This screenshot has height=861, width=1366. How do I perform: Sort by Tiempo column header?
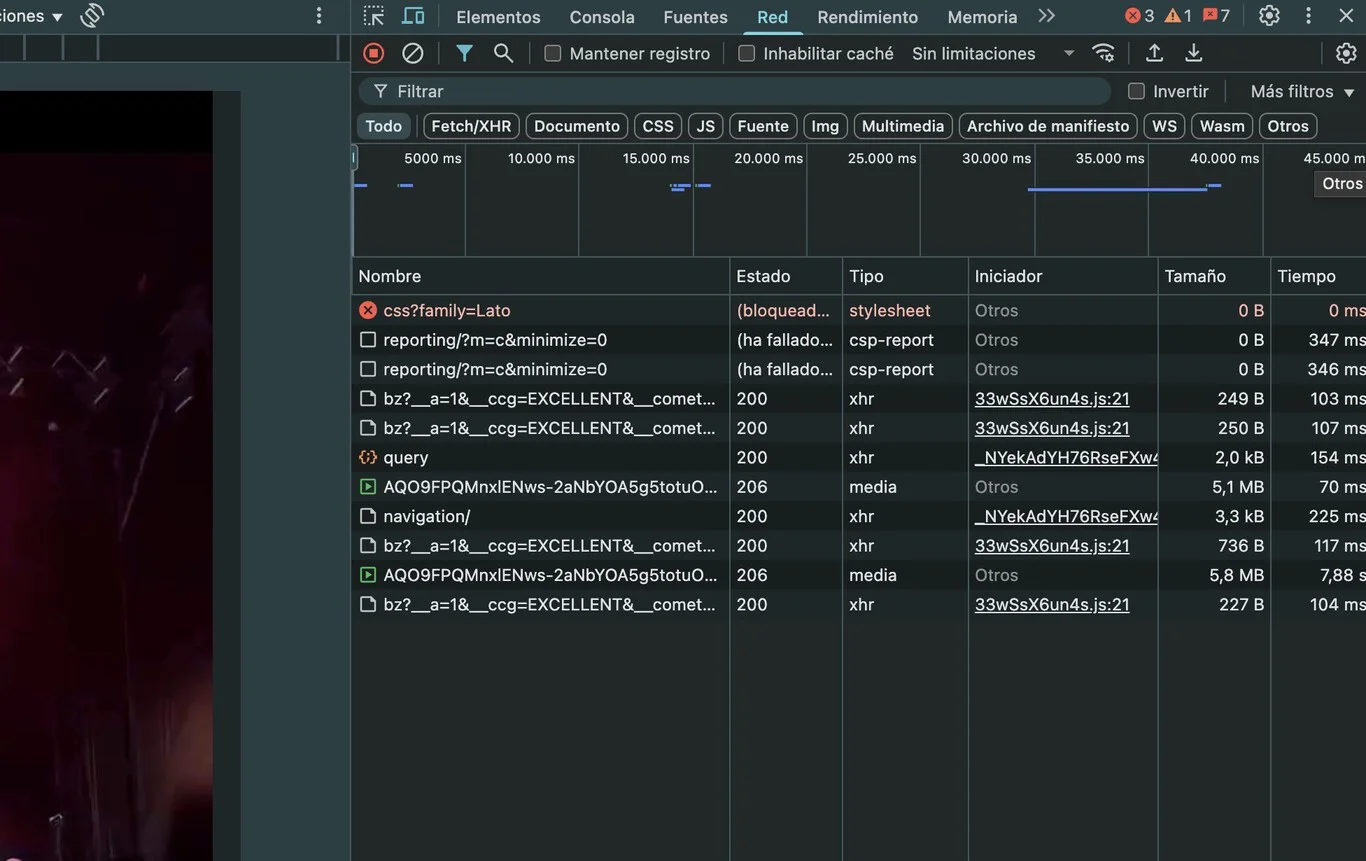point(1318,276)
